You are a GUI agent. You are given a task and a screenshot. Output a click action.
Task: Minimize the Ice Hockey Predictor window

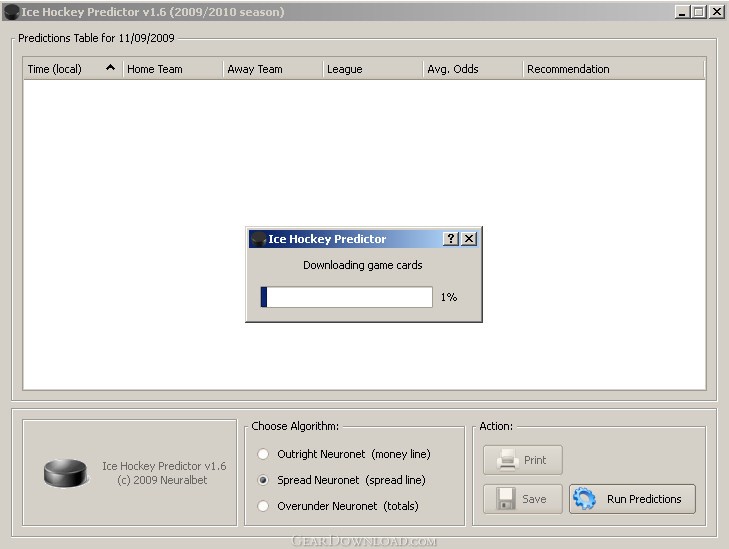tap(682, 12)
